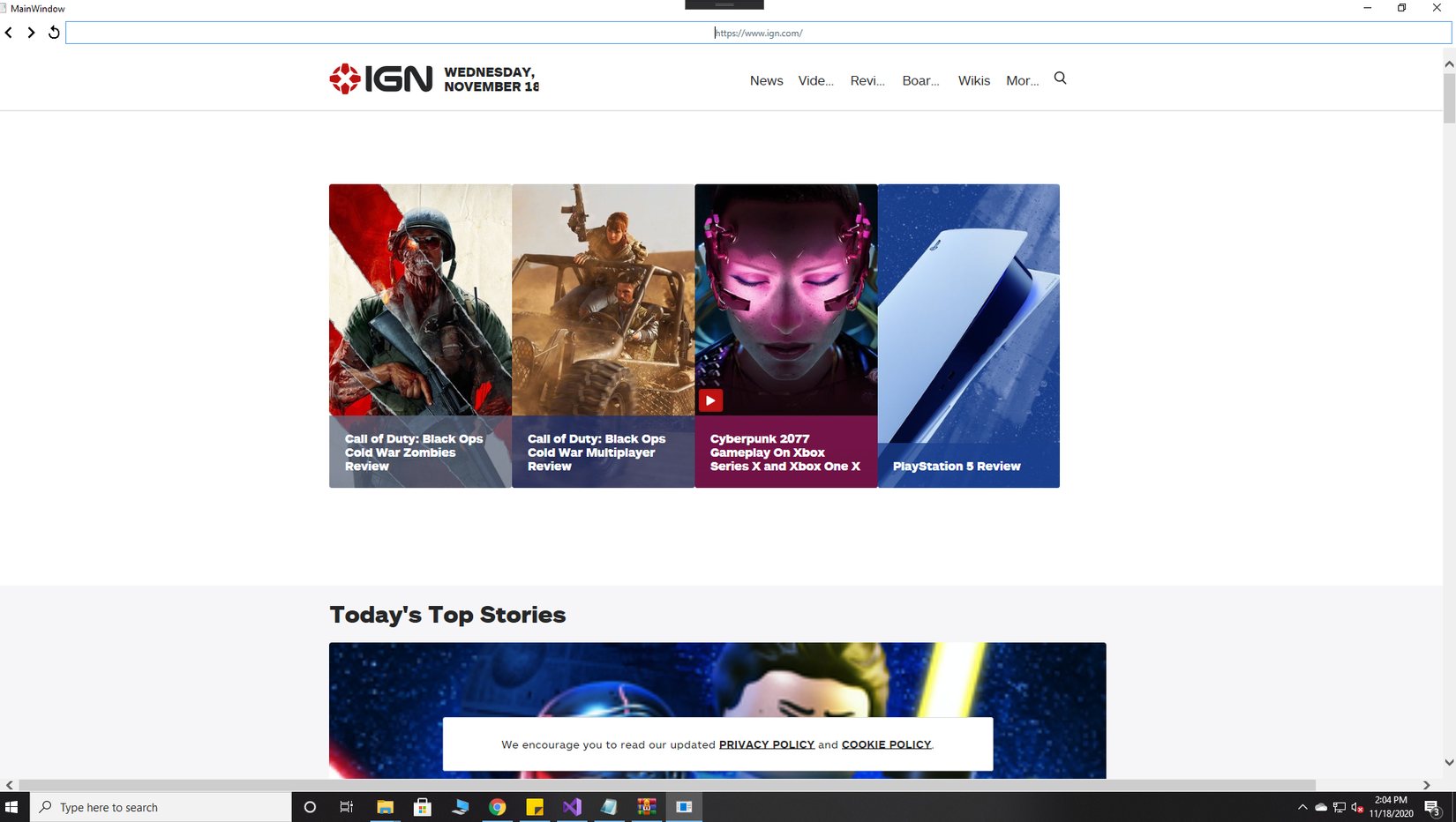Click the Zombies soldier cover image
Image resolution: width=1456 pixels, height=822 pixels.
tap(420, 300)
